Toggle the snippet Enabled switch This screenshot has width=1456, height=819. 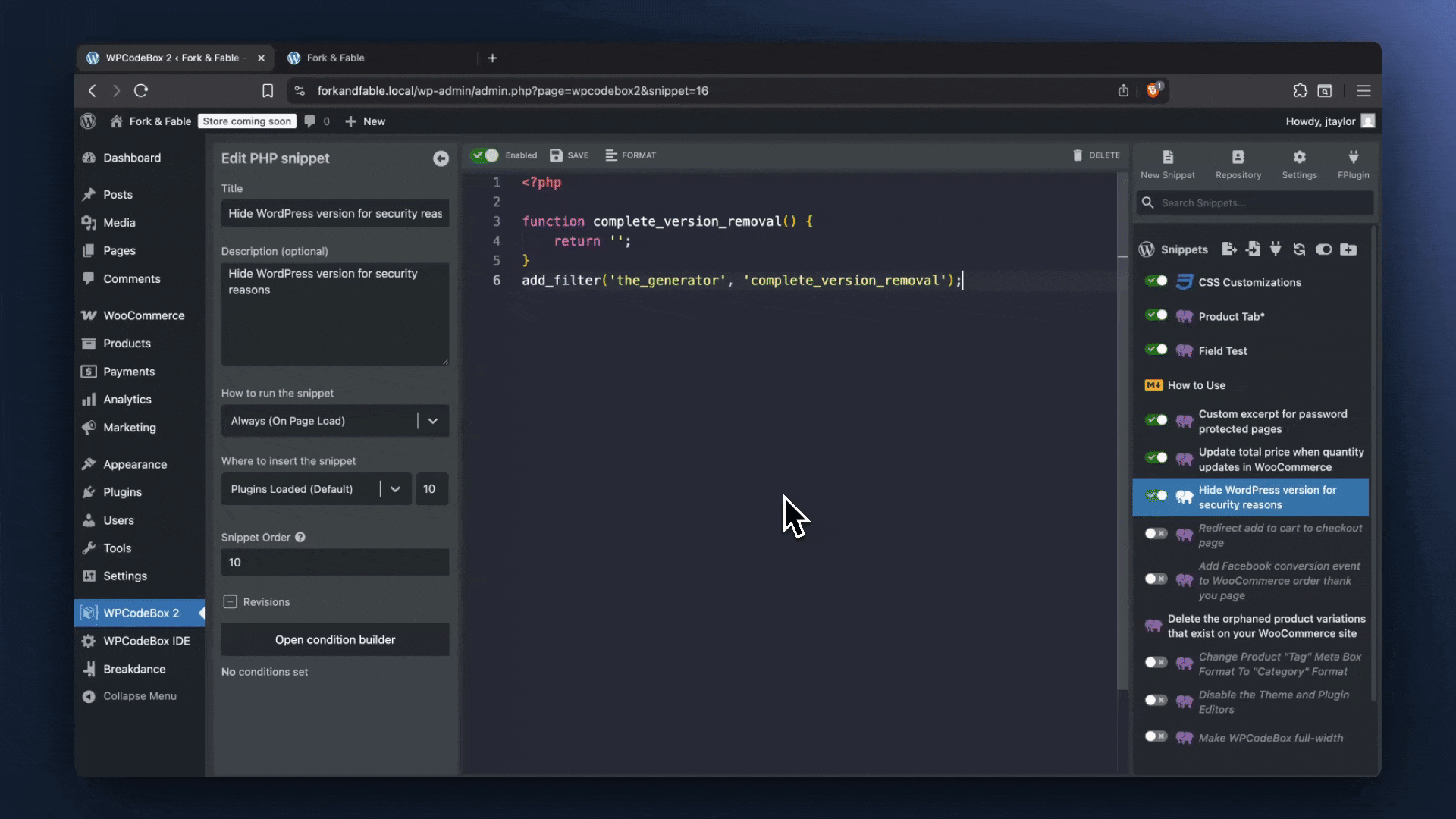point(485,155)
